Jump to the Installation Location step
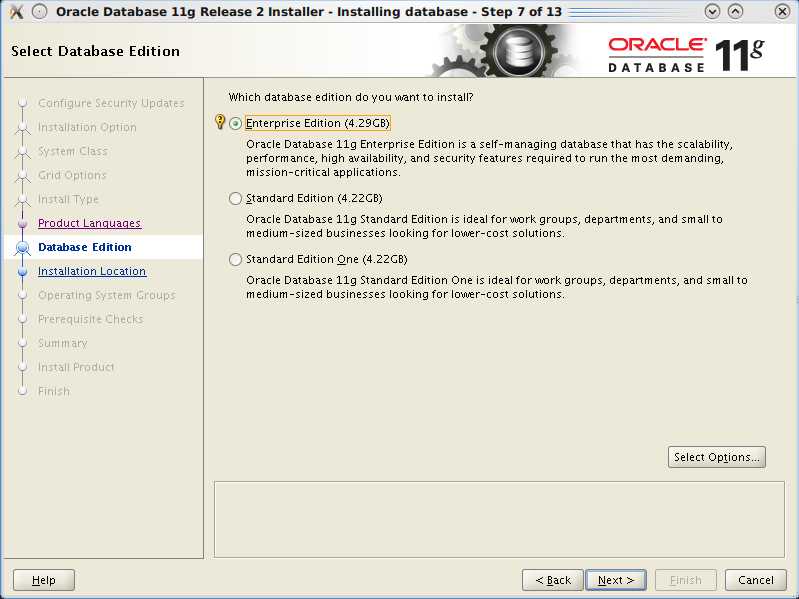Screen dimensions: 799x599 92,271
